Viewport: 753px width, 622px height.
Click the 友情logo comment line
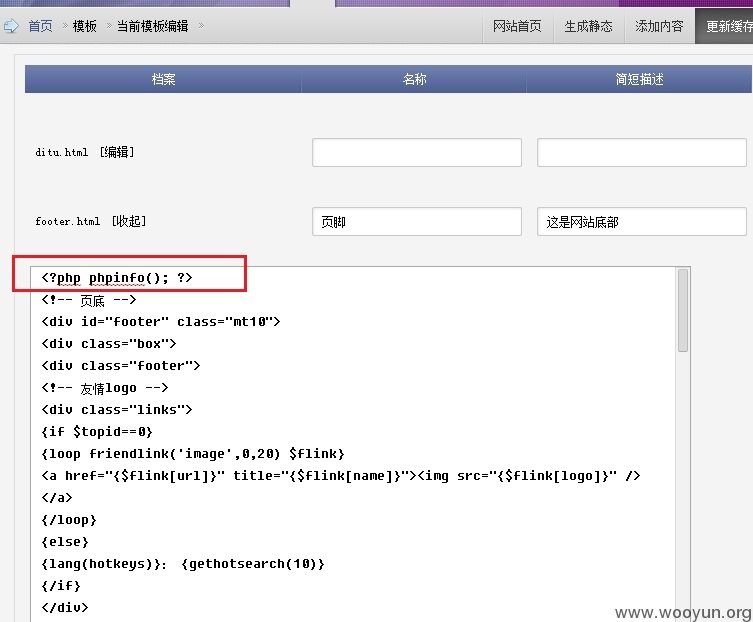(105, 388)
